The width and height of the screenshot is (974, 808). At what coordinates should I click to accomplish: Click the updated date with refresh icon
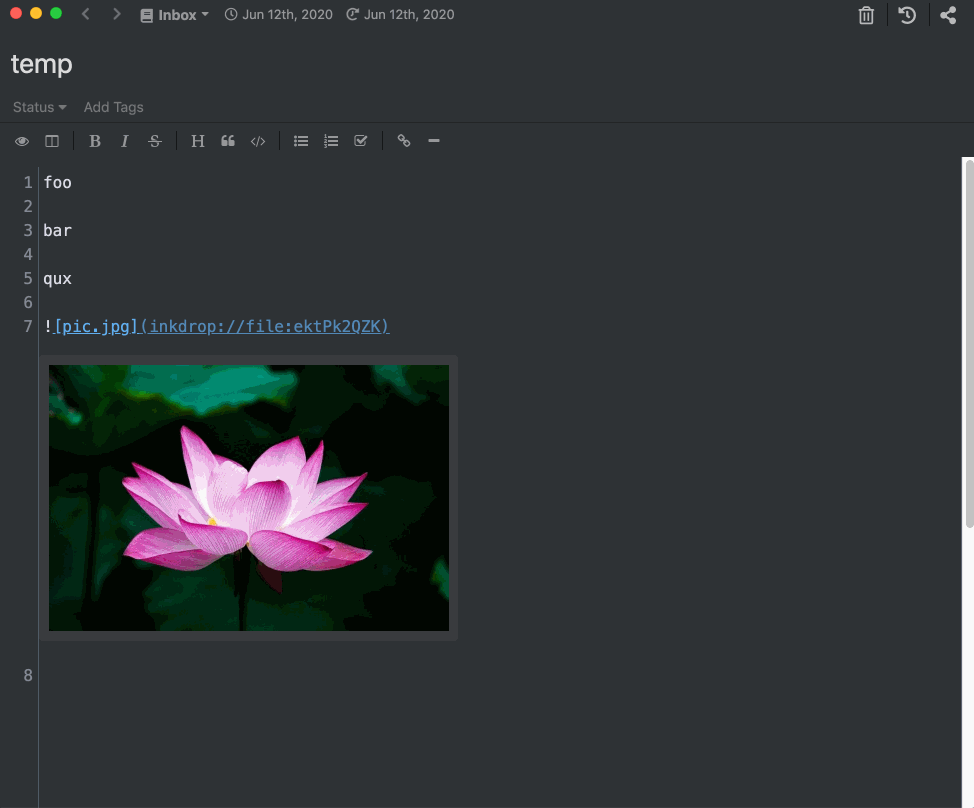[x=400, y=14]
